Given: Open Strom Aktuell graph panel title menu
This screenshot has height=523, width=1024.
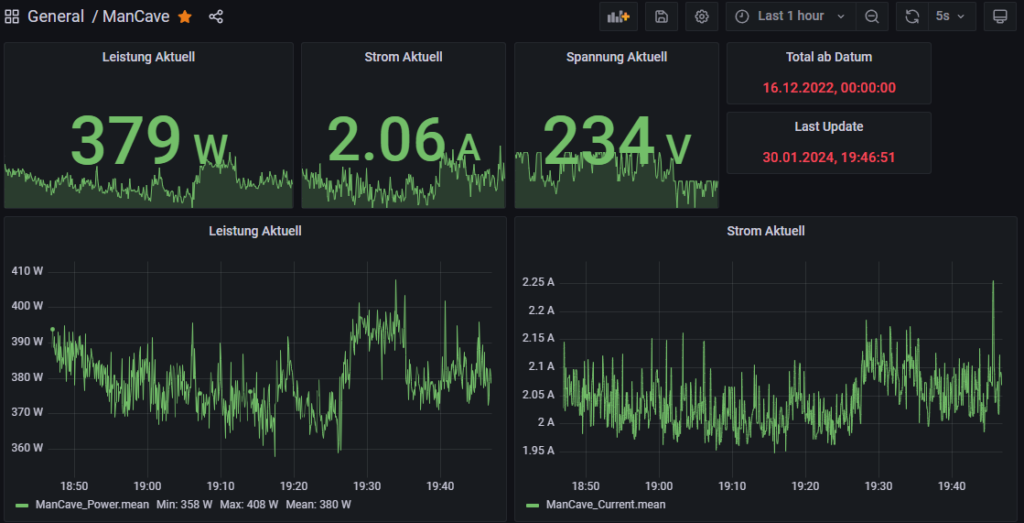Looking at the screenshot, I should [x=765, y=231].
